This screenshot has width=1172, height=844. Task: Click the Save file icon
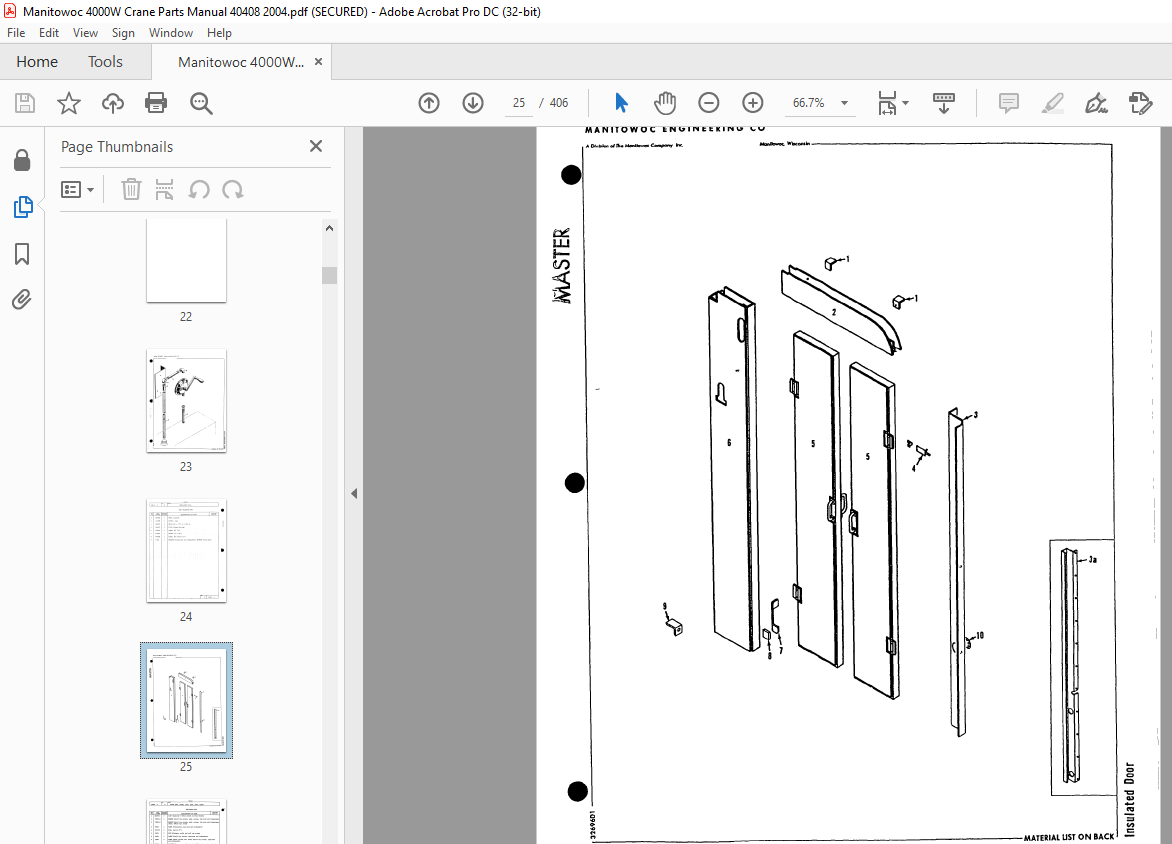point(25,103)
